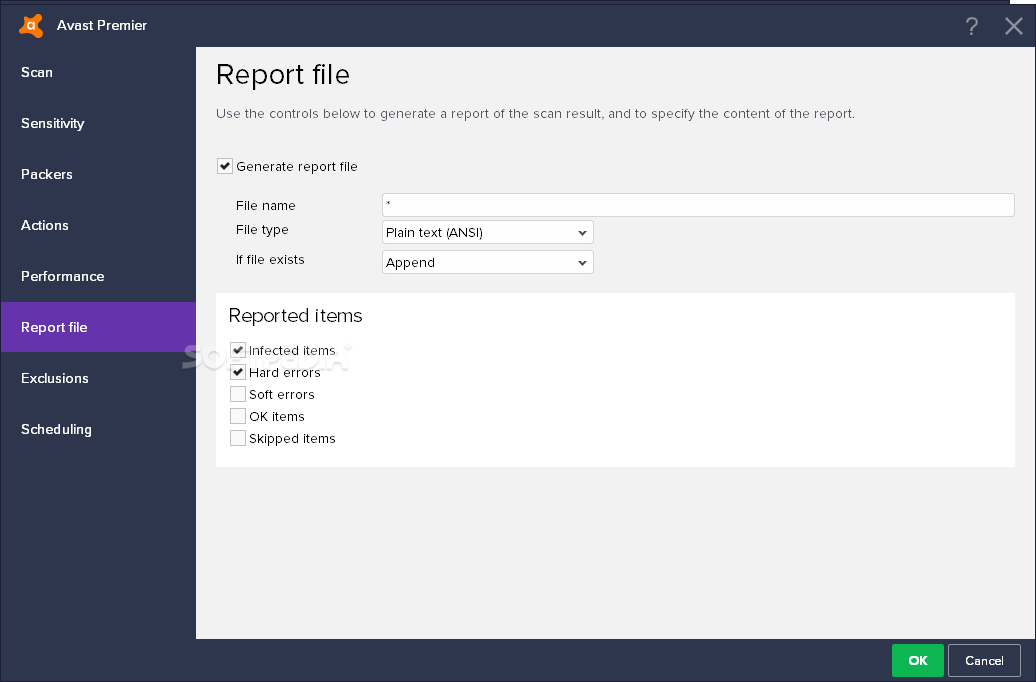Uncheck Generate report file checkbox
The image size is (1036, 682).
[225, 166]
